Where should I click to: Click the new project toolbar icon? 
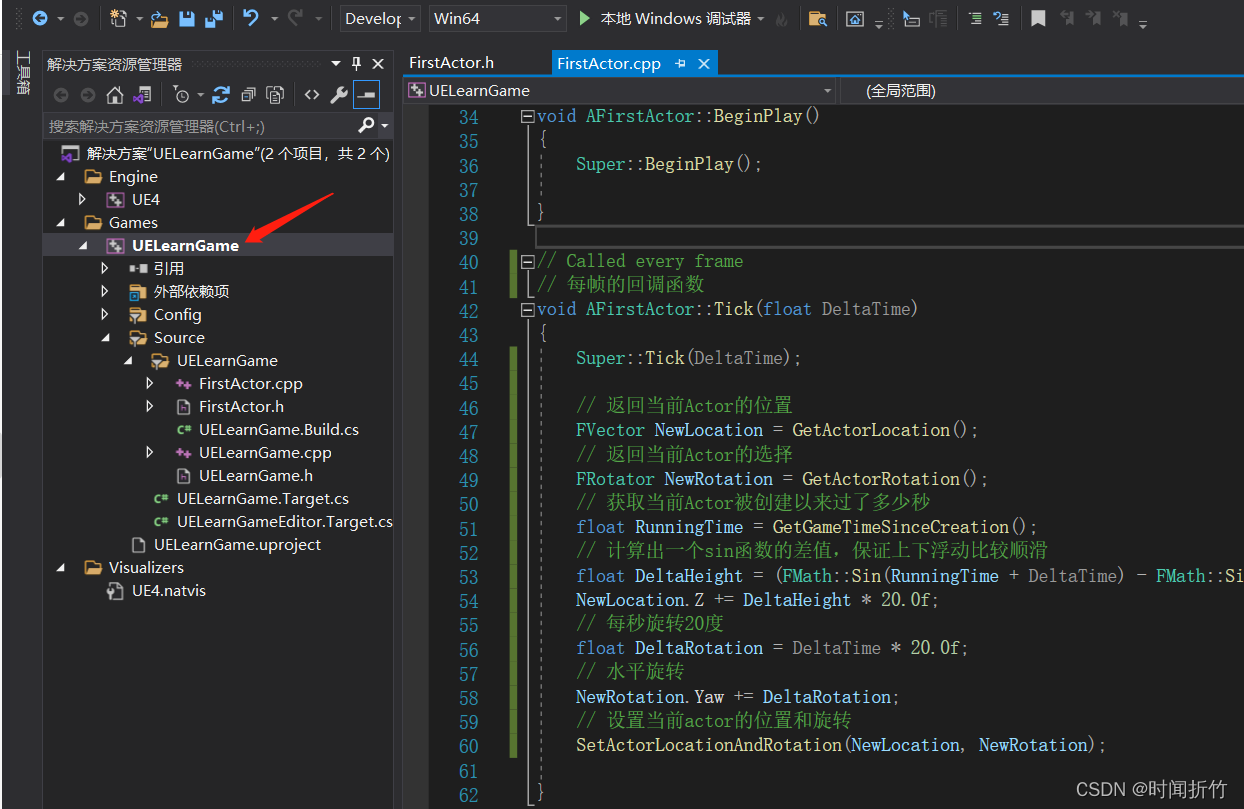point(118,18)
